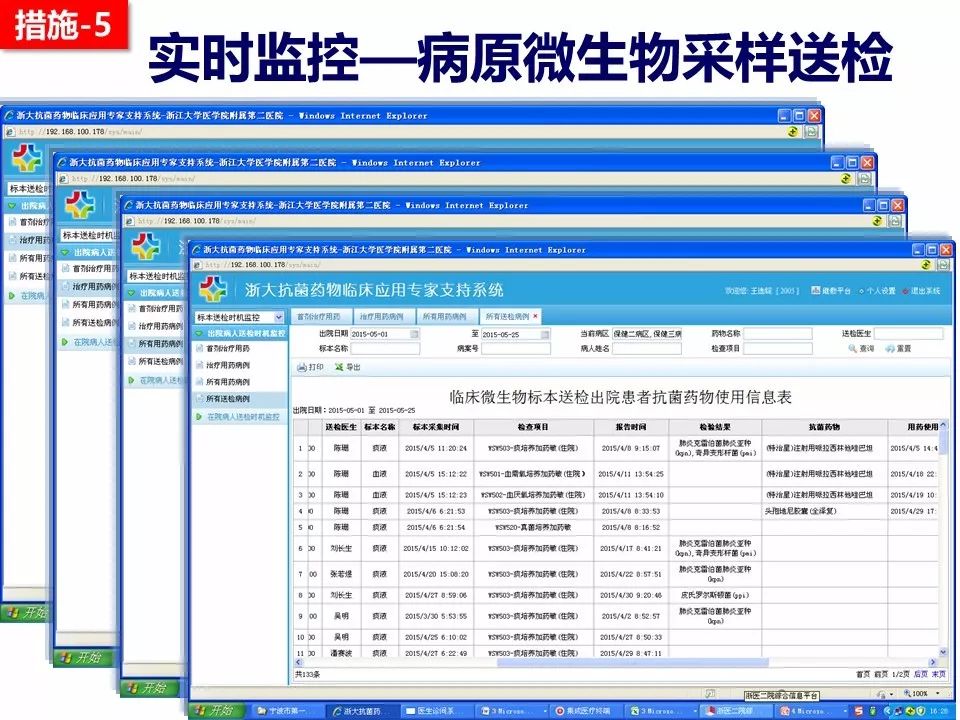
Task: Click the front IE window refresh icon
Action: pos(926,264)
